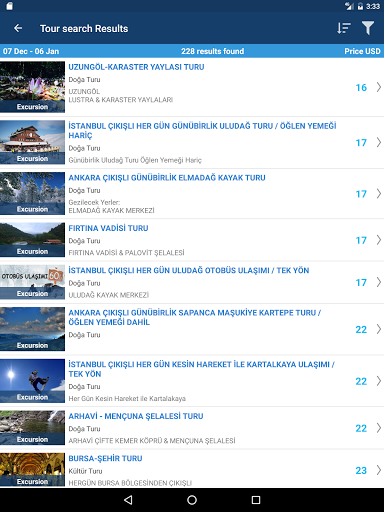Tap the back arrow icon
Image resolution: width=384 pixels, height=512 pixels.
(x=18, y=28)
